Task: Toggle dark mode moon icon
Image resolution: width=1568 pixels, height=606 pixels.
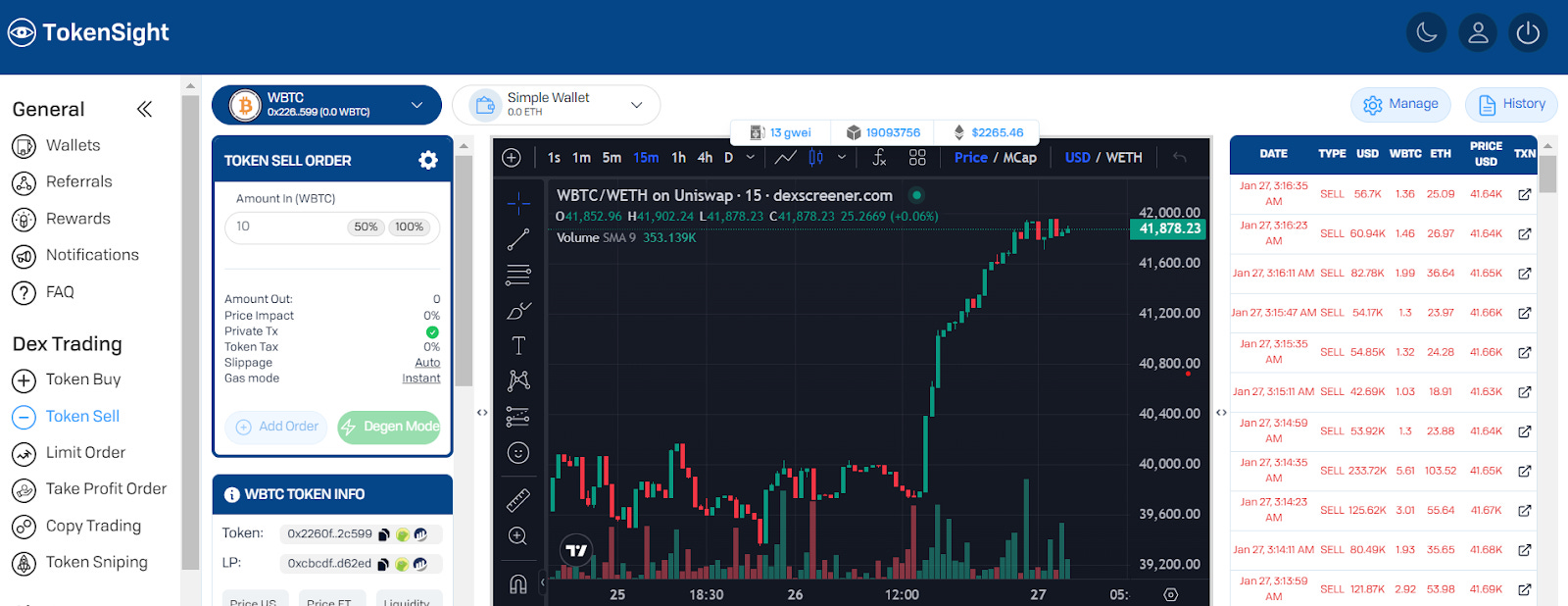Action: pyautogui.click(x=1427, y=32)
